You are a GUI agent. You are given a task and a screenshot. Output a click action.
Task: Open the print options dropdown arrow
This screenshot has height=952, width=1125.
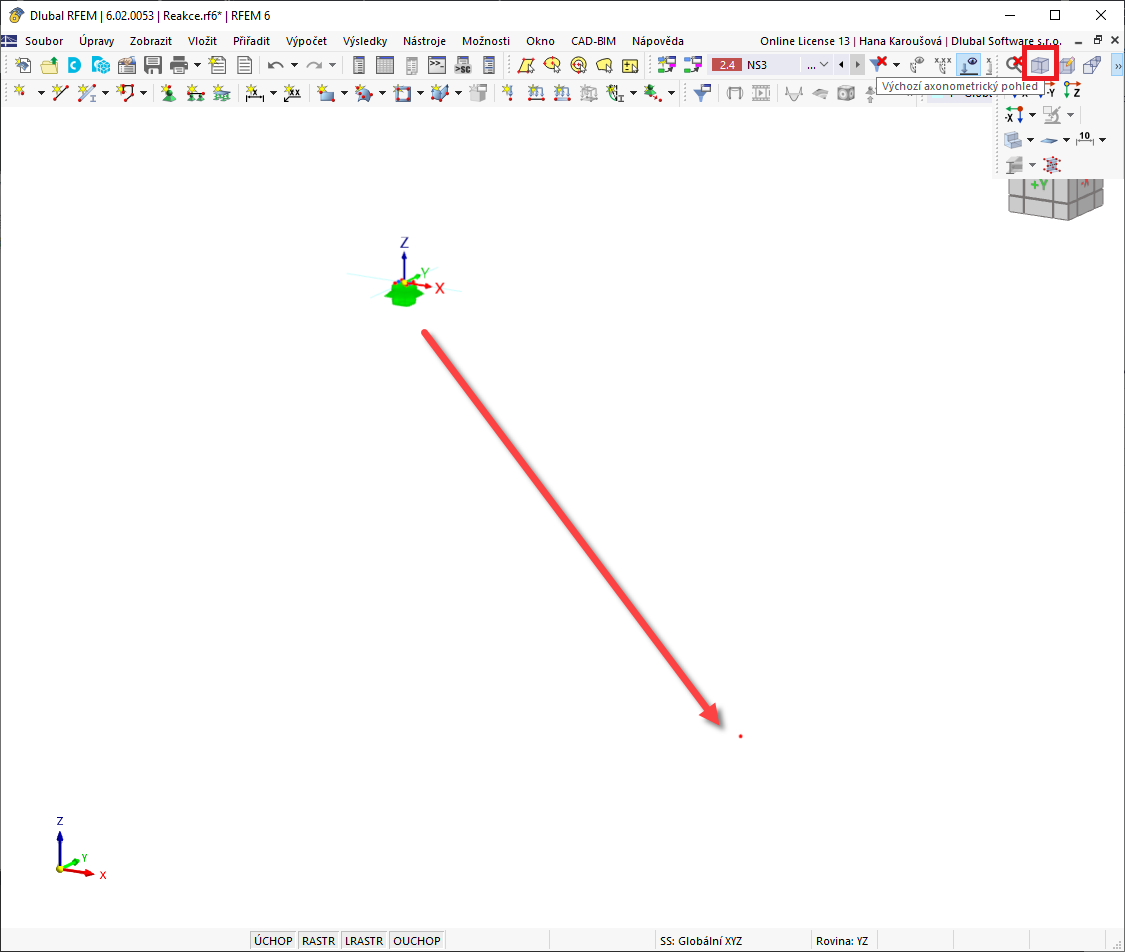coord(197,65)
